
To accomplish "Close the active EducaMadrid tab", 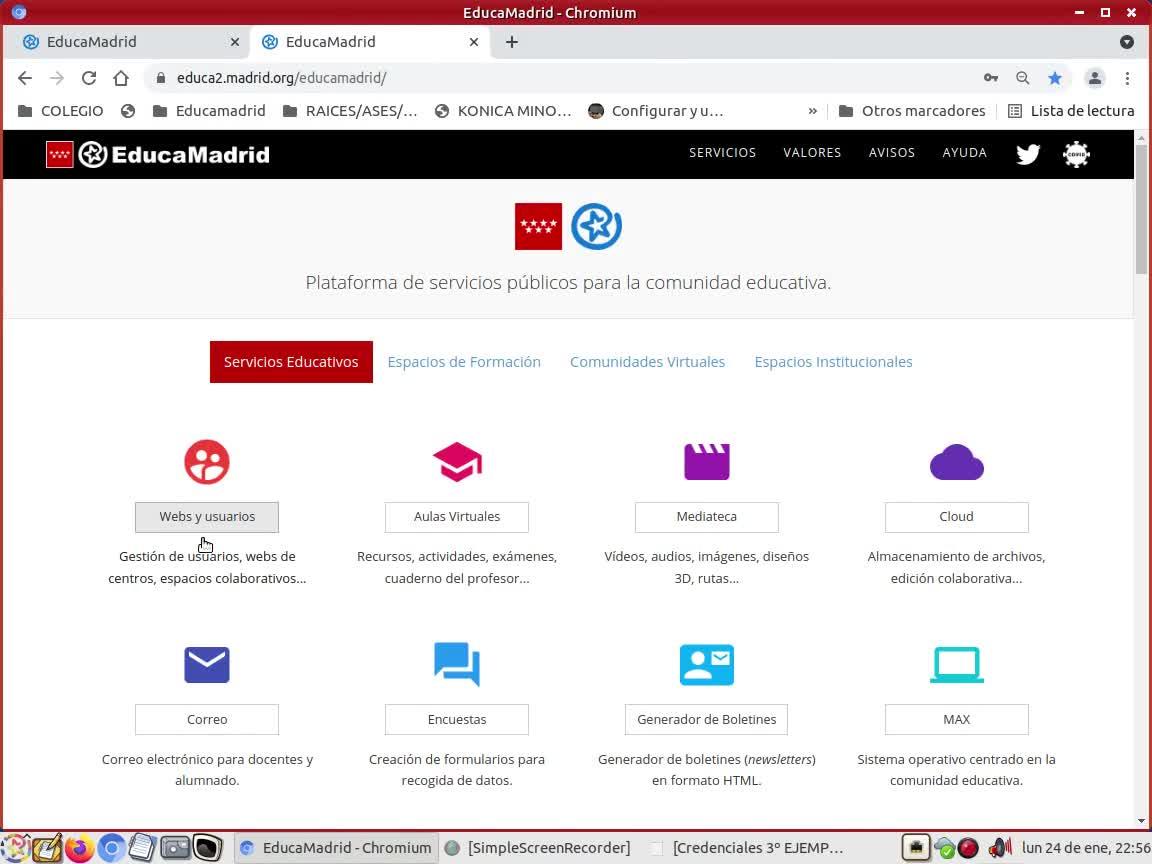I will [x=474, y=42].
